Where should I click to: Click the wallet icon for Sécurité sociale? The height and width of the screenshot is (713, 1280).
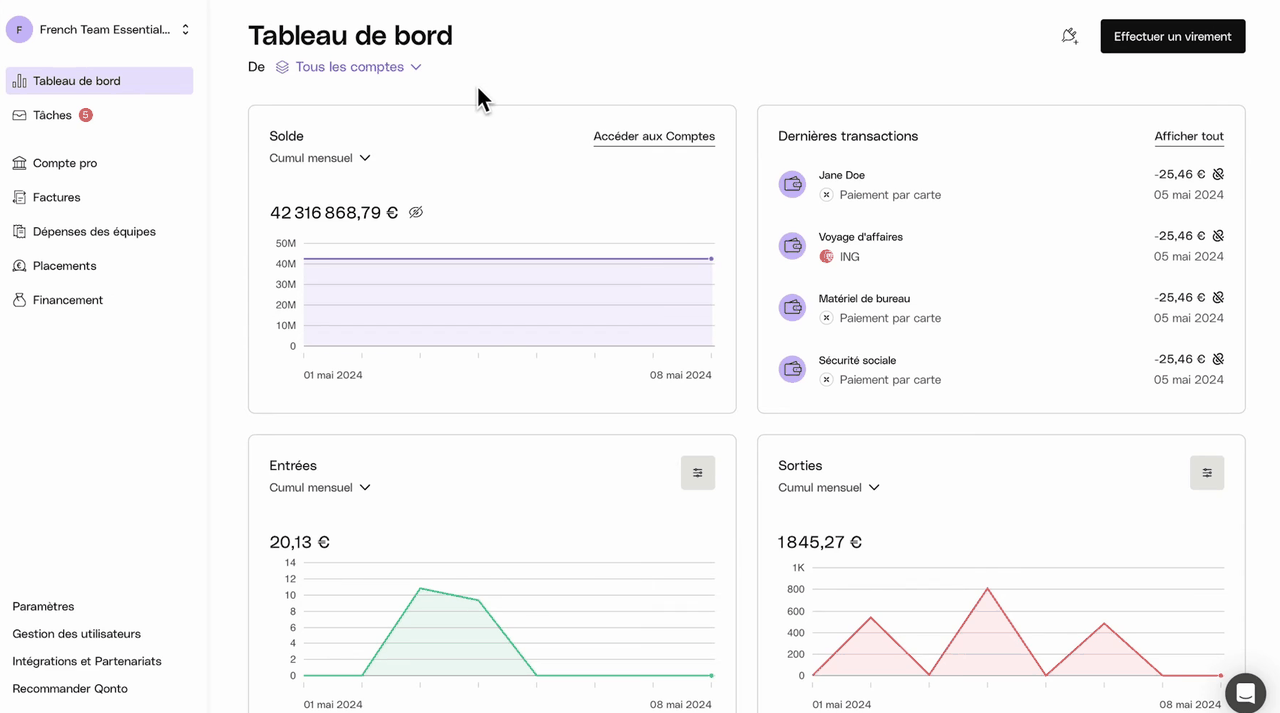792,369
